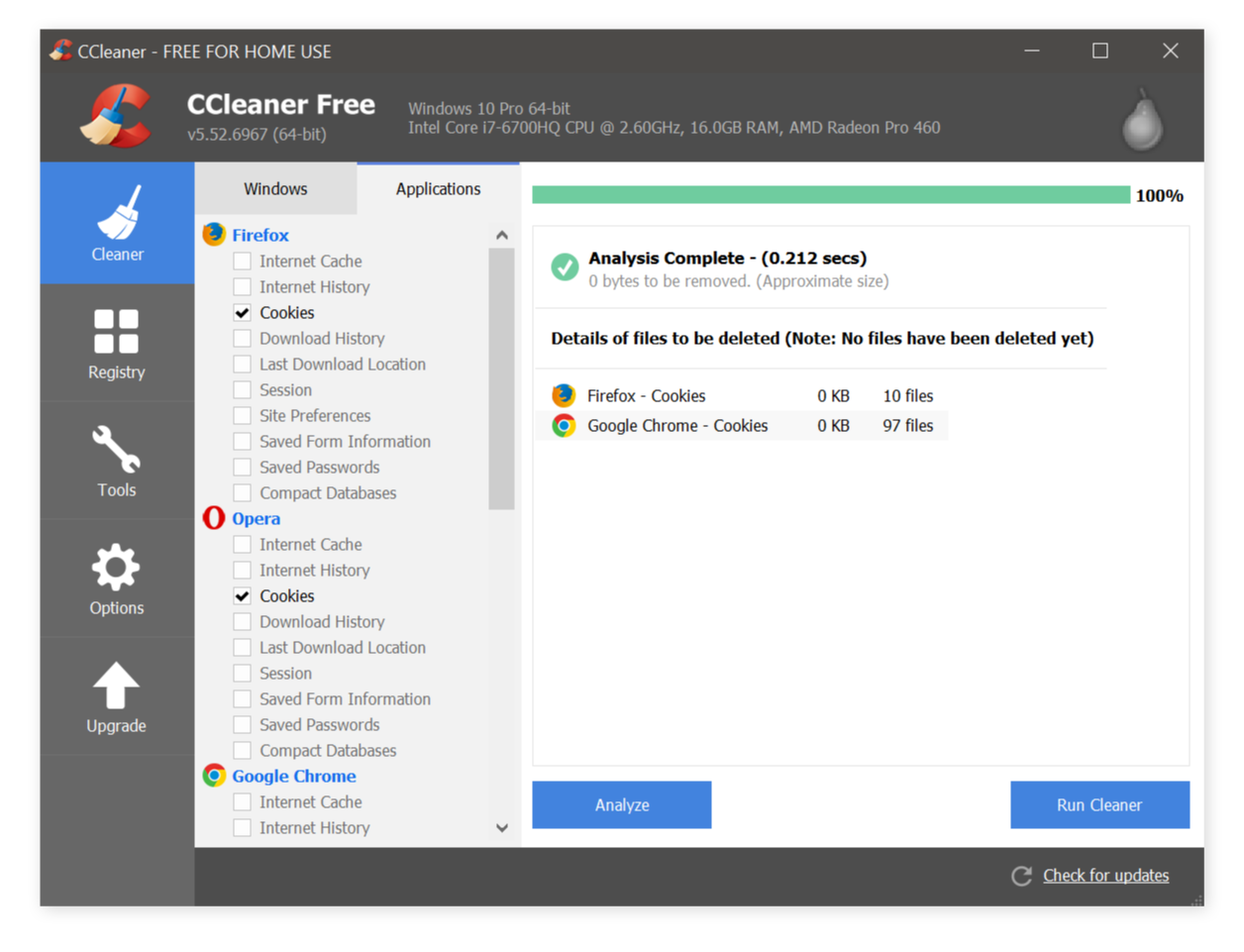This screenshot has height=952, width=1244.
Task: Click the green analysis complete checkmark icon
Action: click(x=565, y=266)
